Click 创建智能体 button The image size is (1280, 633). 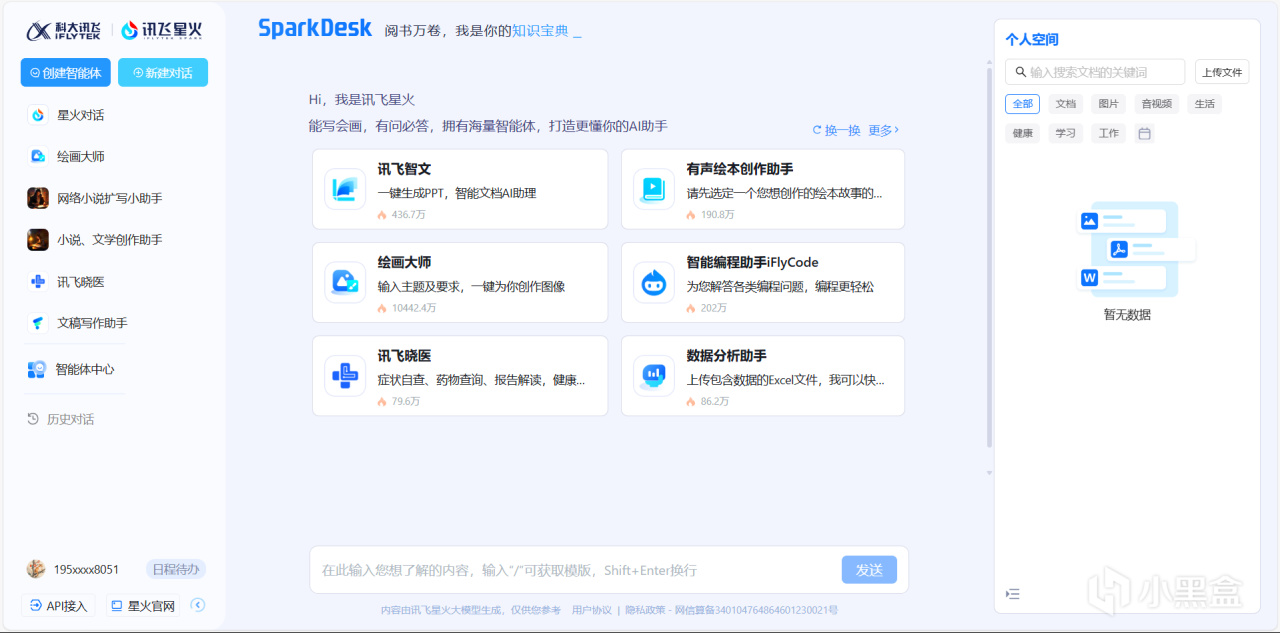65,73
